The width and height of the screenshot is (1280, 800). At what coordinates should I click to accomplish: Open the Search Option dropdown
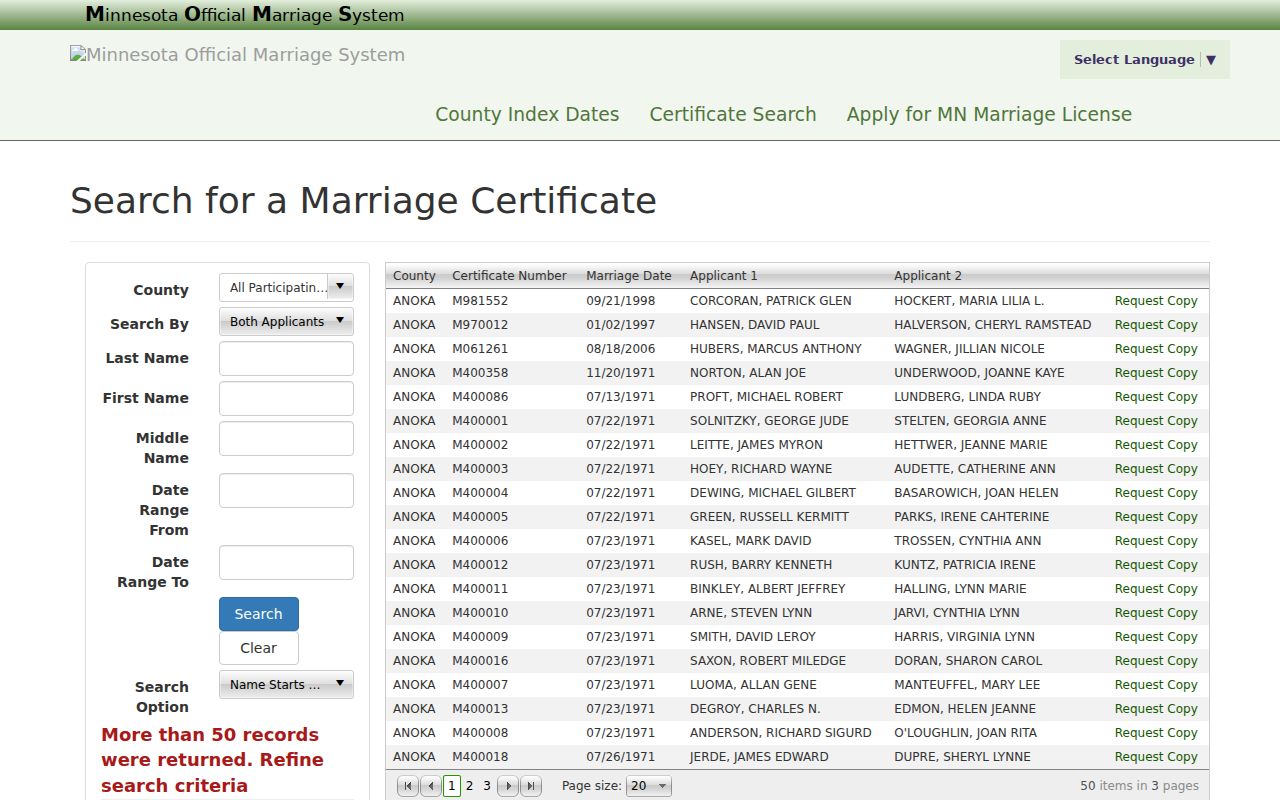coord(286,685)
